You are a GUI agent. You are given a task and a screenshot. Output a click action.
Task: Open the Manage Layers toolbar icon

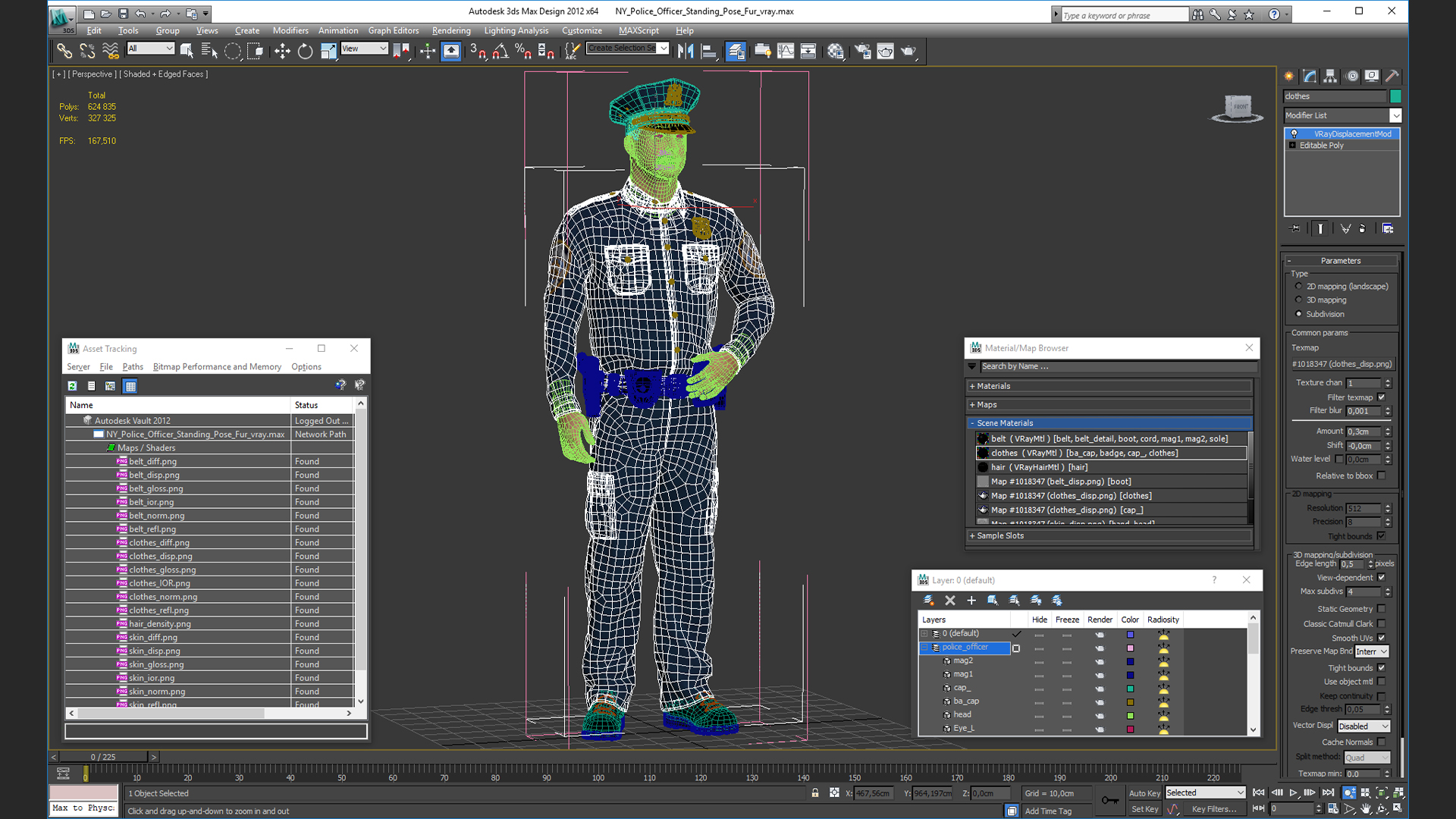[736, 51]
